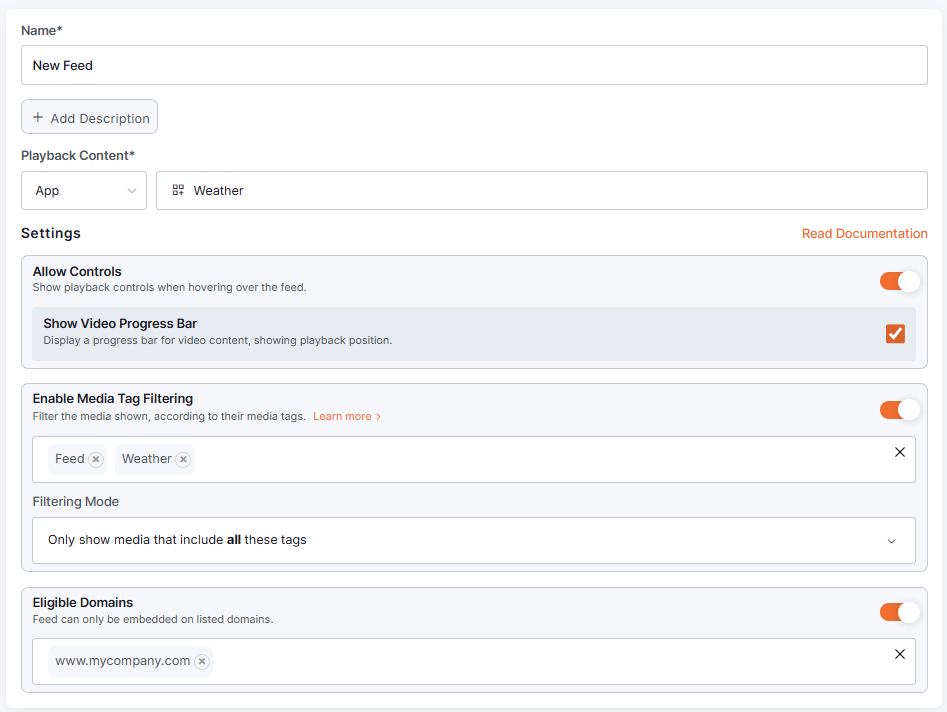Viewport: 947px width, 712px height.
Task: Click the Weather playback content field
Action: tap(541, 190)
